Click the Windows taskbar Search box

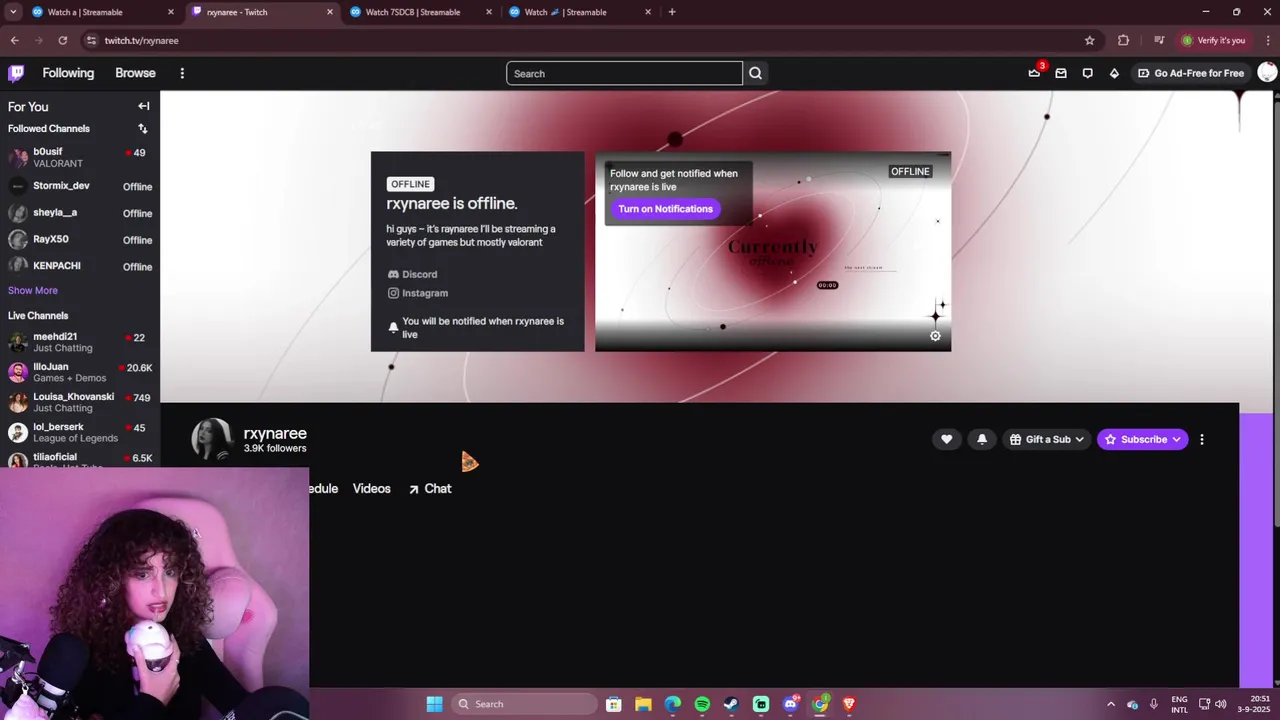524,704
